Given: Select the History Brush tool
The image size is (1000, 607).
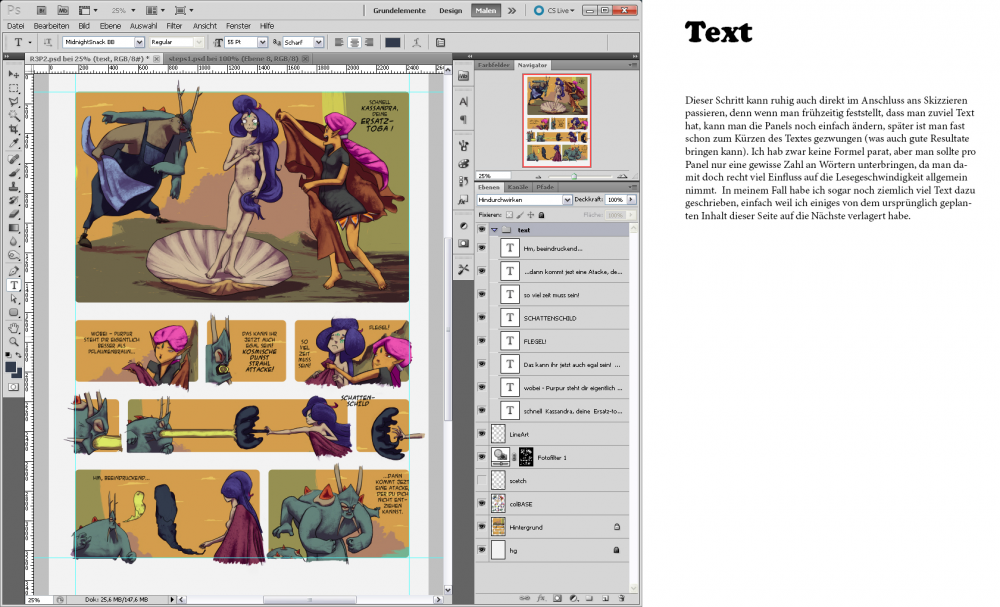Looking at the screenshot, I should (x=13, y=200).
